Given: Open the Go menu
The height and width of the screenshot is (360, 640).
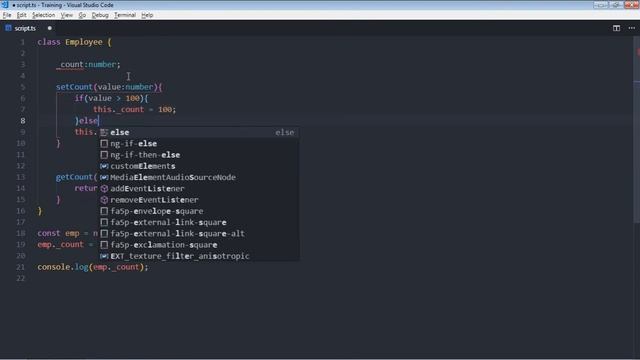Looking at the screenshot, I should click(82, 15).
